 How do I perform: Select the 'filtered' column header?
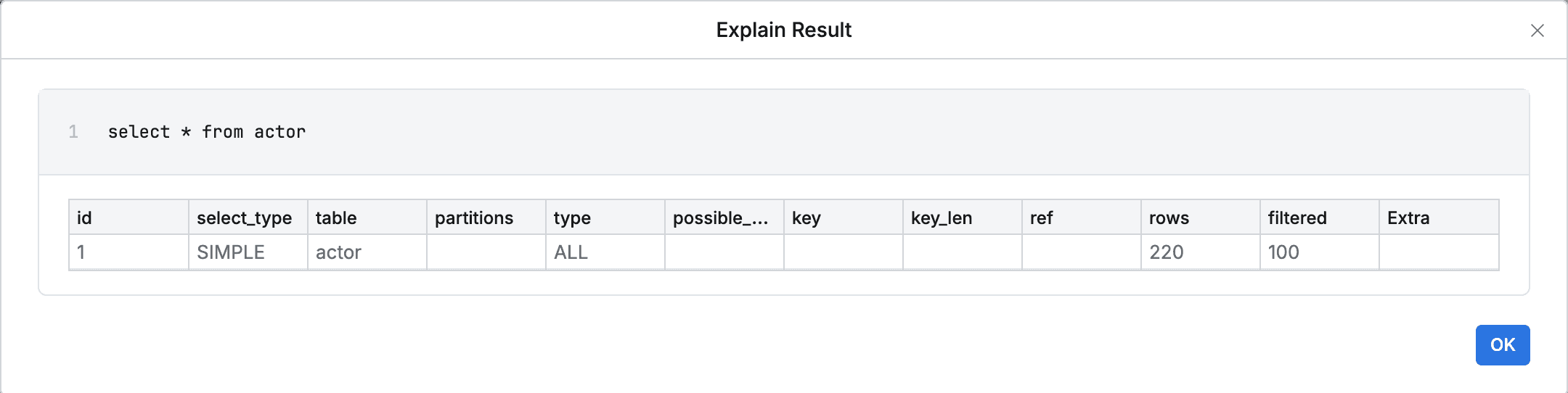pyautogui.click(x=1297, y=218)
